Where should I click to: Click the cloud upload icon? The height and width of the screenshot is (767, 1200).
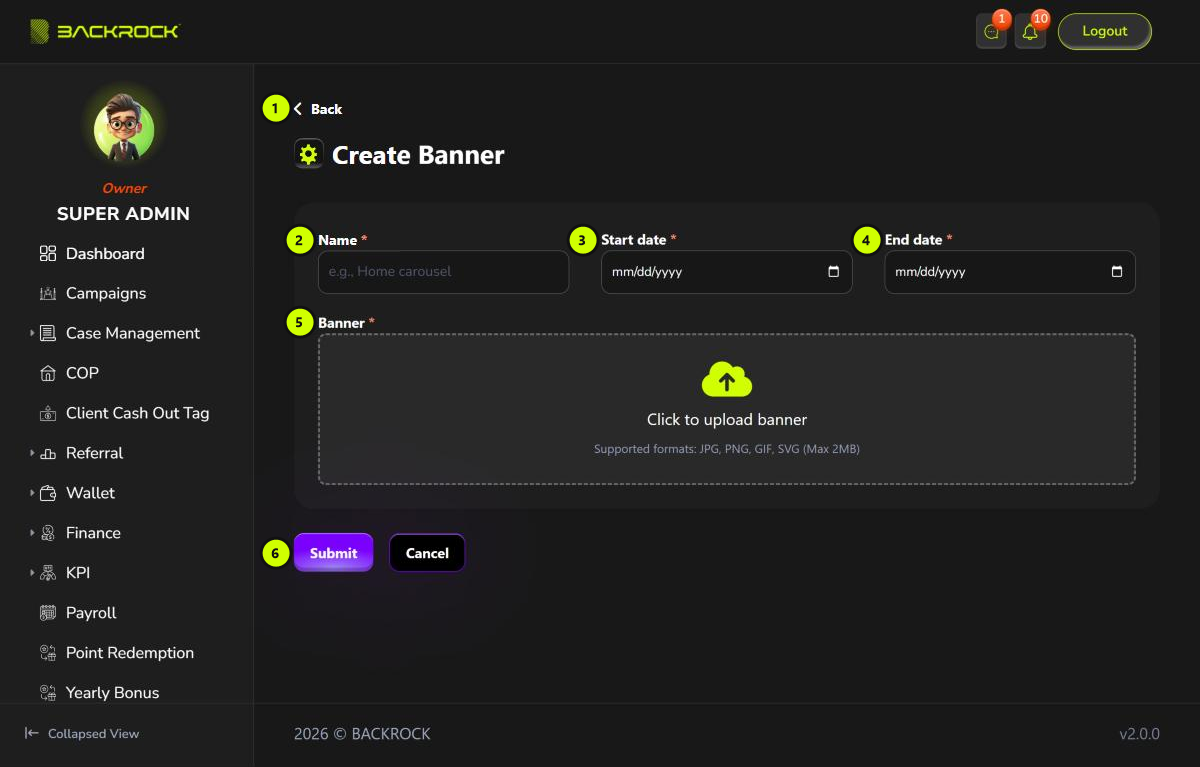tap(727, 380)
